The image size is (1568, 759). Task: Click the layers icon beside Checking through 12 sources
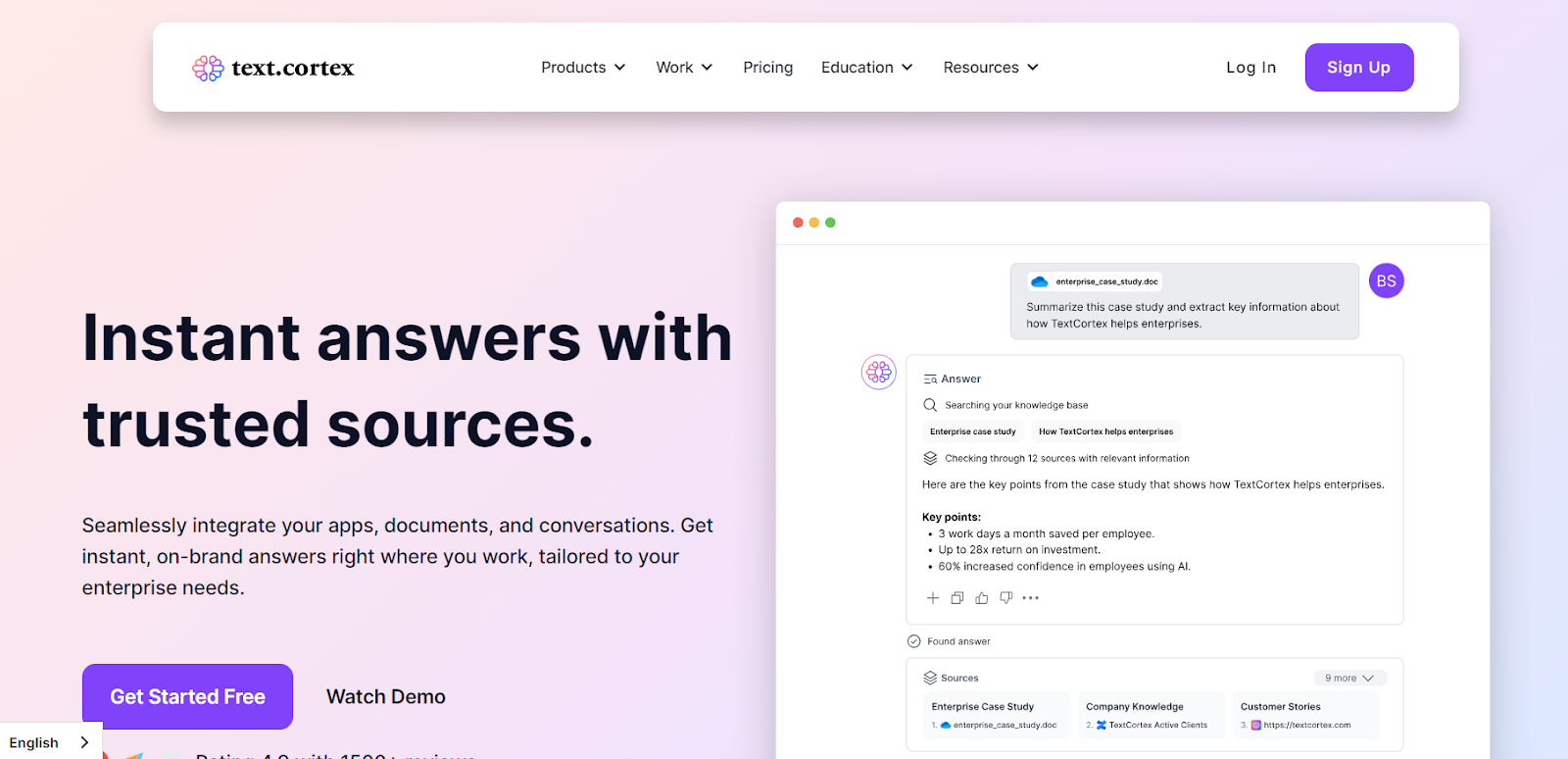click(930, 458)
